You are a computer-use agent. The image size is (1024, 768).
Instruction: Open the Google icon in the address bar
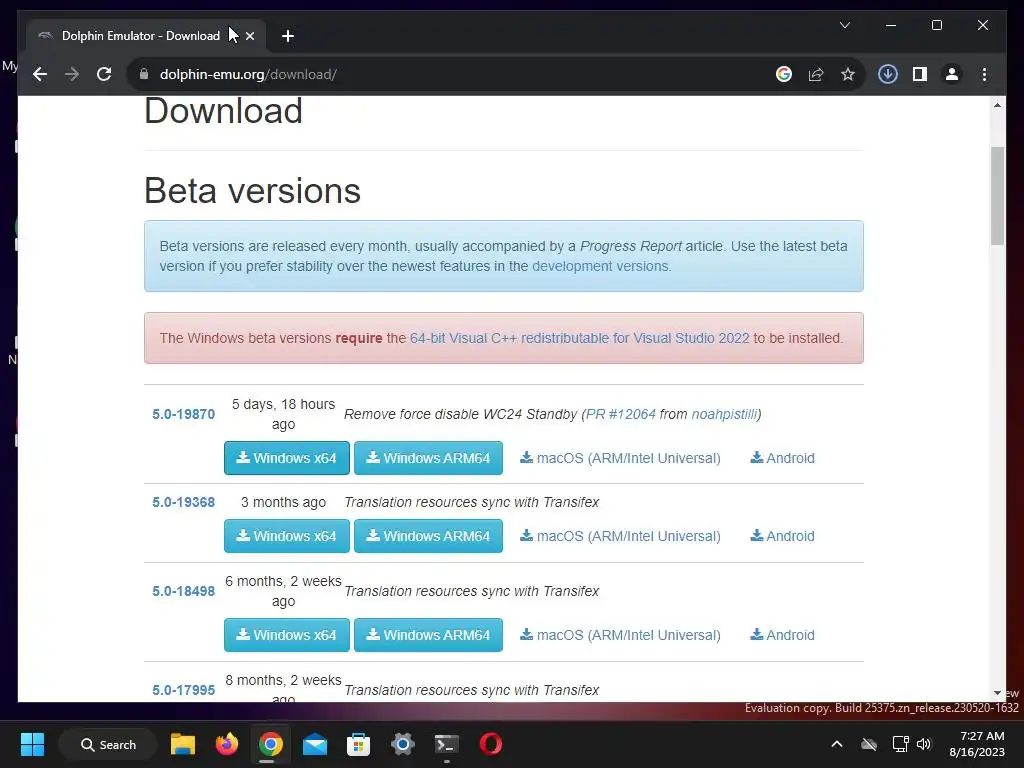[x=784, y=74]
